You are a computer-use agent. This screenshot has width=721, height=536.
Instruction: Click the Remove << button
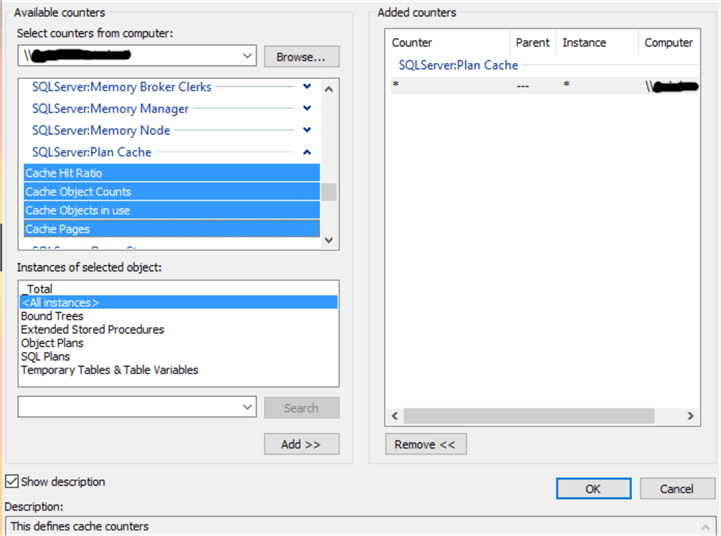click(426, 444)
